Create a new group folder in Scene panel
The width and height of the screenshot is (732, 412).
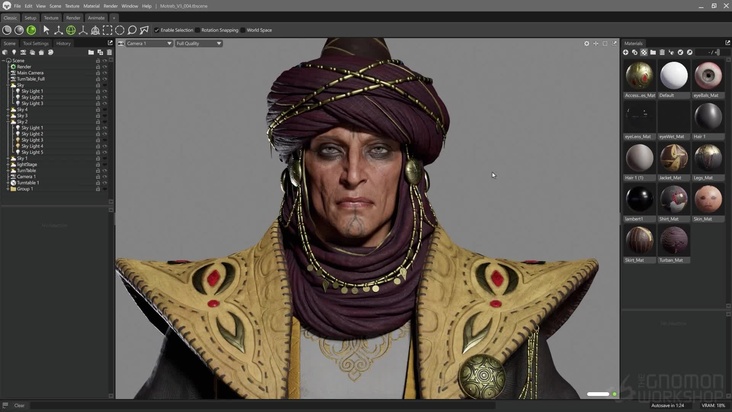tap(91, 52)
